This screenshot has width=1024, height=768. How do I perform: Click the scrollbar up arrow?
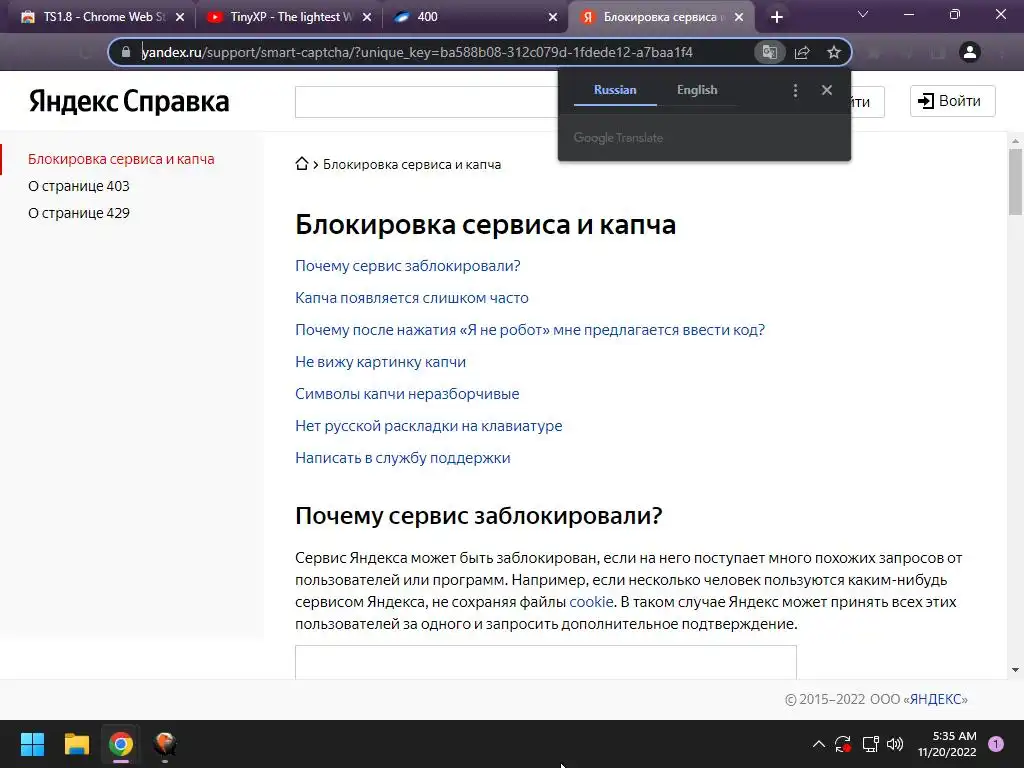[x=1015, y=140]
